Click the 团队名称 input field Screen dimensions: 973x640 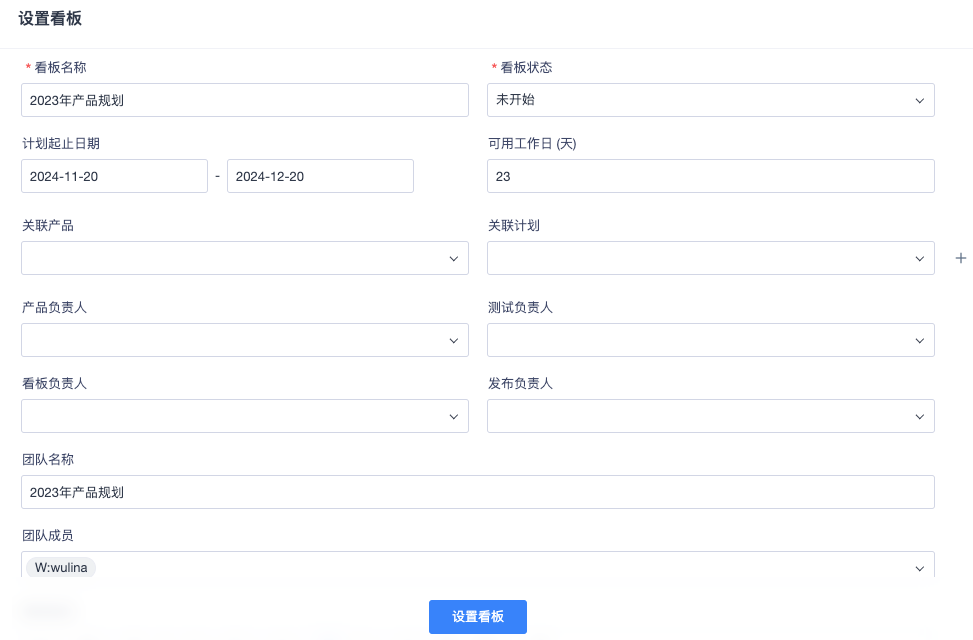click(x=478, y=492)
